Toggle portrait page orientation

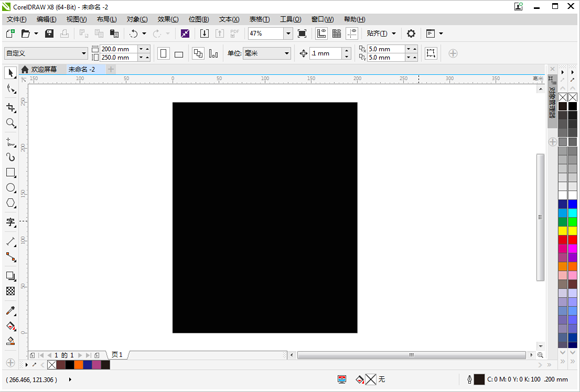(163, 54)
